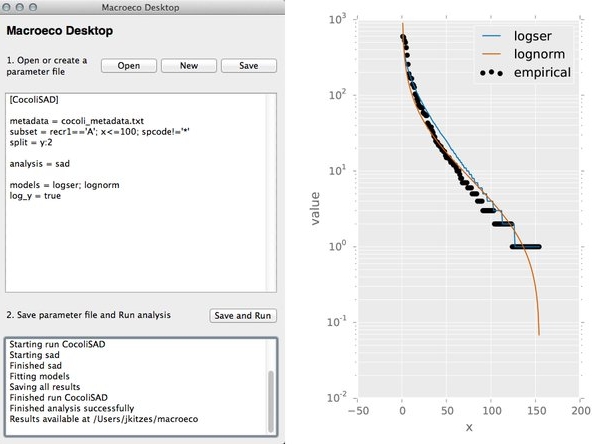Click 'Saving all results' log line
Viewport: 592px width, 444px height.
coord(45,387)
